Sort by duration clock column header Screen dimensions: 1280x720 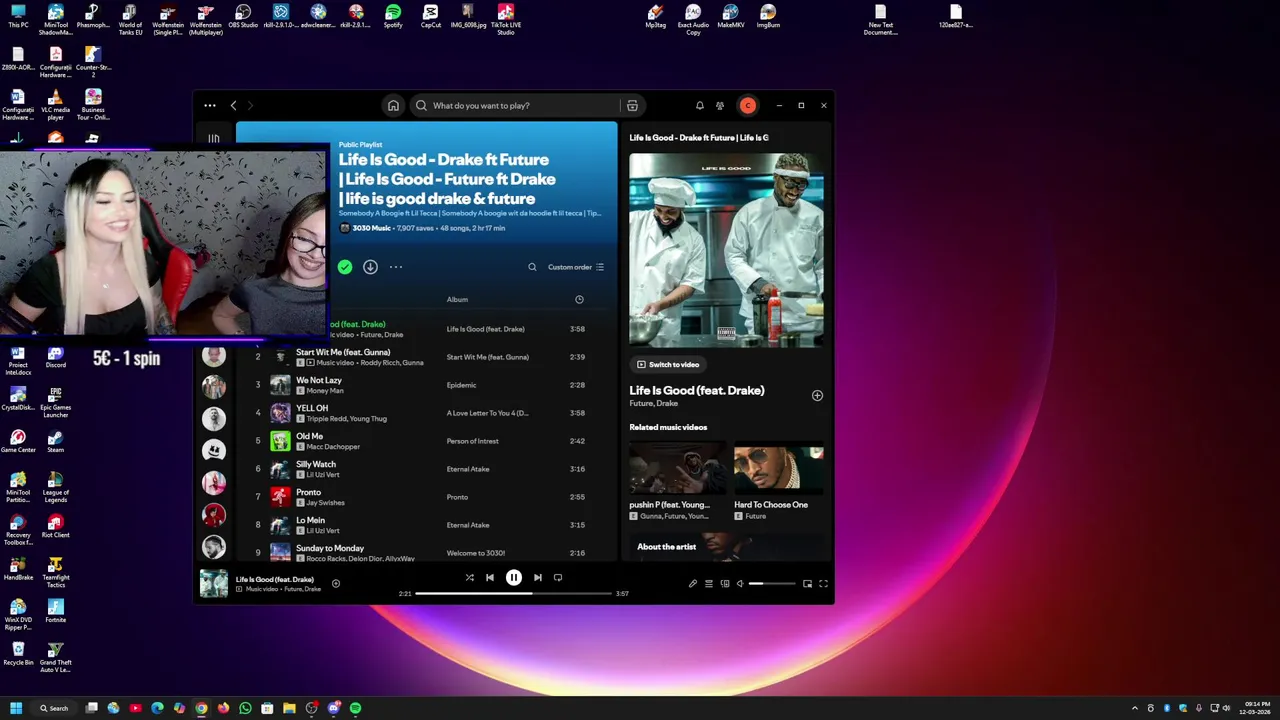coord(579,299)
